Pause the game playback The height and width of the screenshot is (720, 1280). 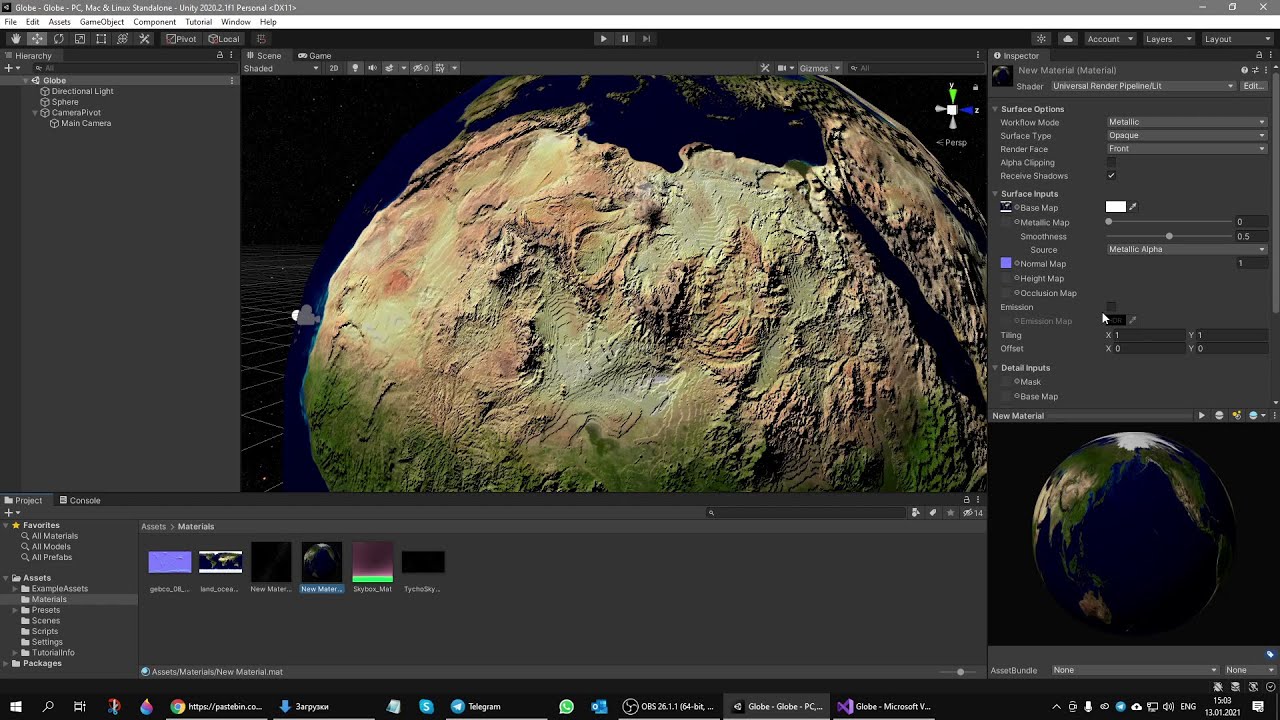click(x=625, y=39)
